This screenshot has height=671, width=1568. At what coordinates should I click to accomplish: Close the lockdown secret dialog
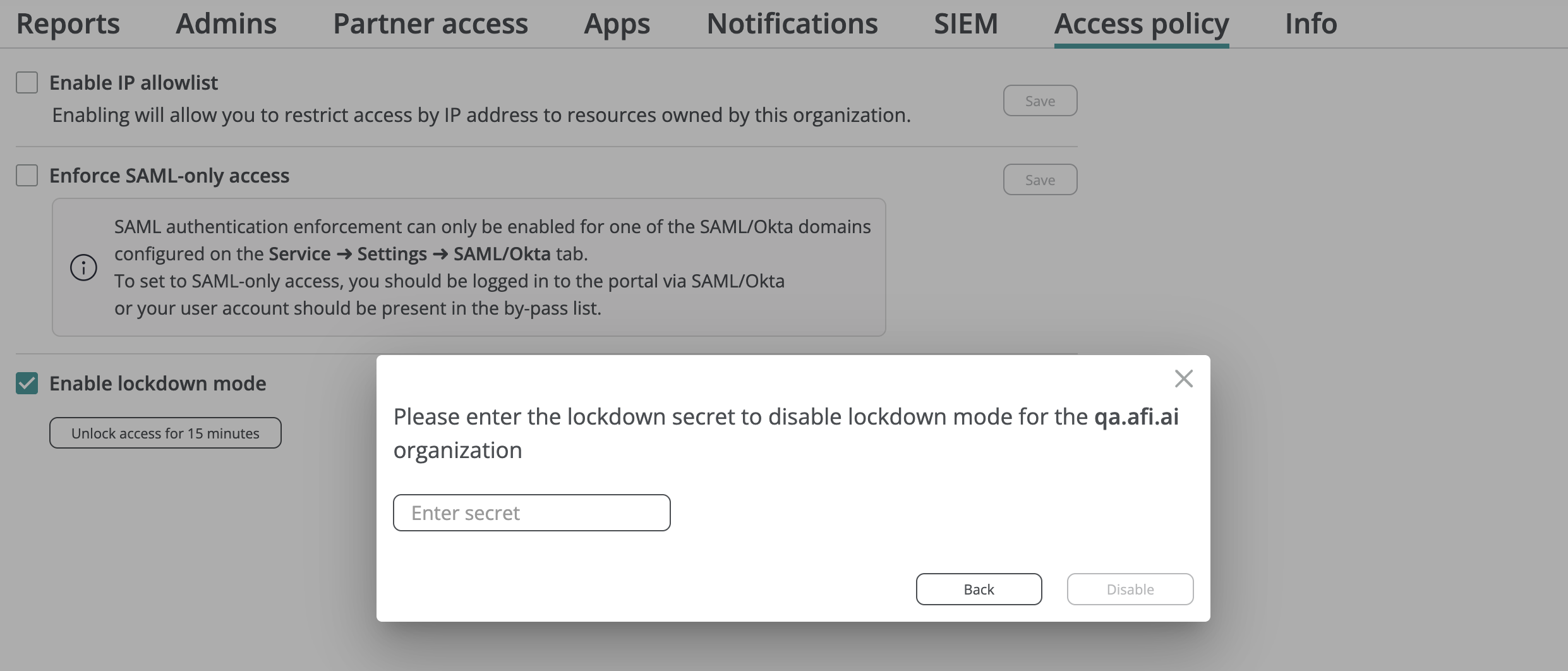point(1183,378)
